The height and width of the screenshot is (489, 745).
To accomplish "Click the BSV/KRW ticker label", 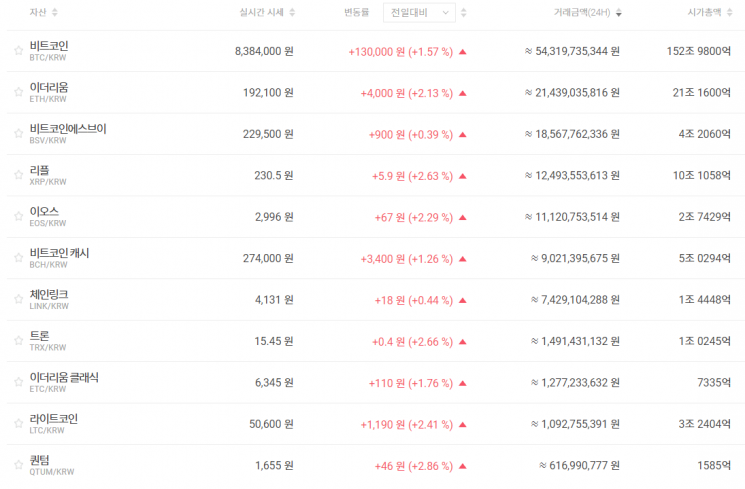I will point(48,140).
